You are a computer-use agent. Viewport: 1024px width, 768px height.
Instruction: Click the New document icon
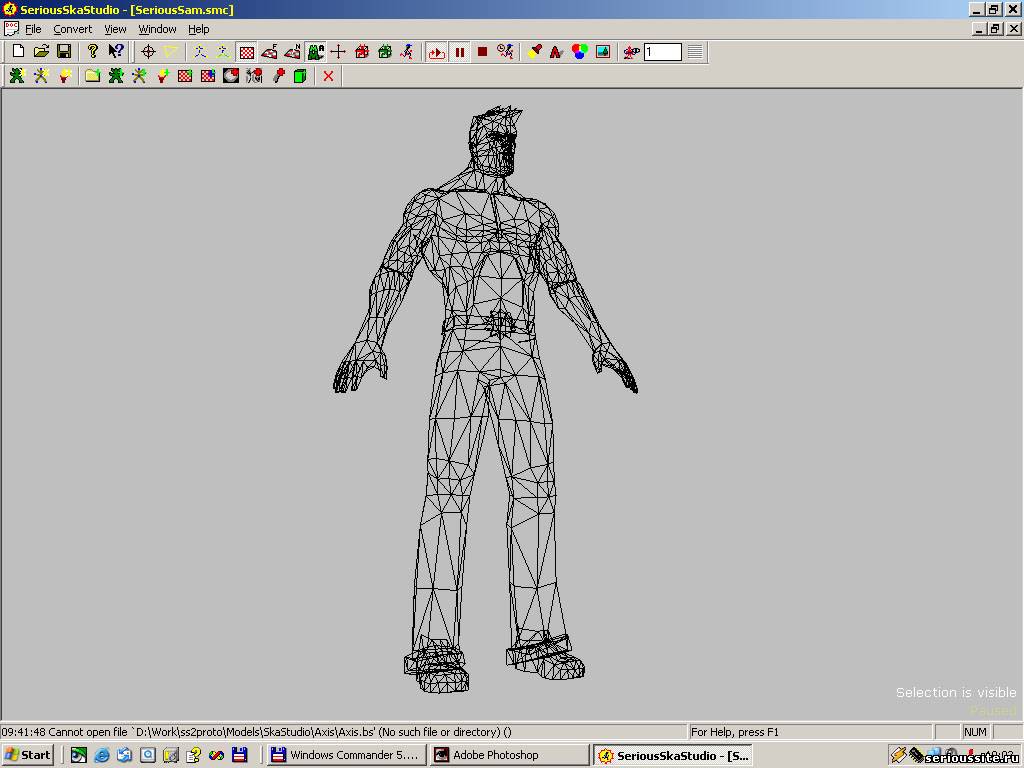point(18,52)
